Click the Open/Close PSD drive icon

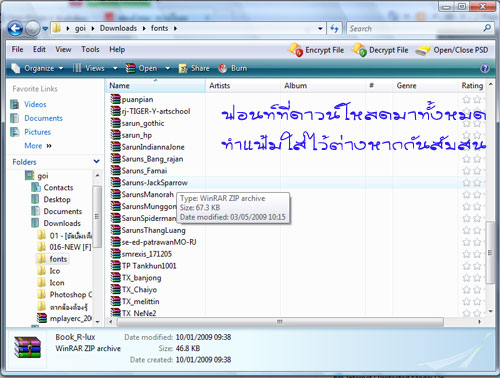pyautogui.click(x=423, y=51)
